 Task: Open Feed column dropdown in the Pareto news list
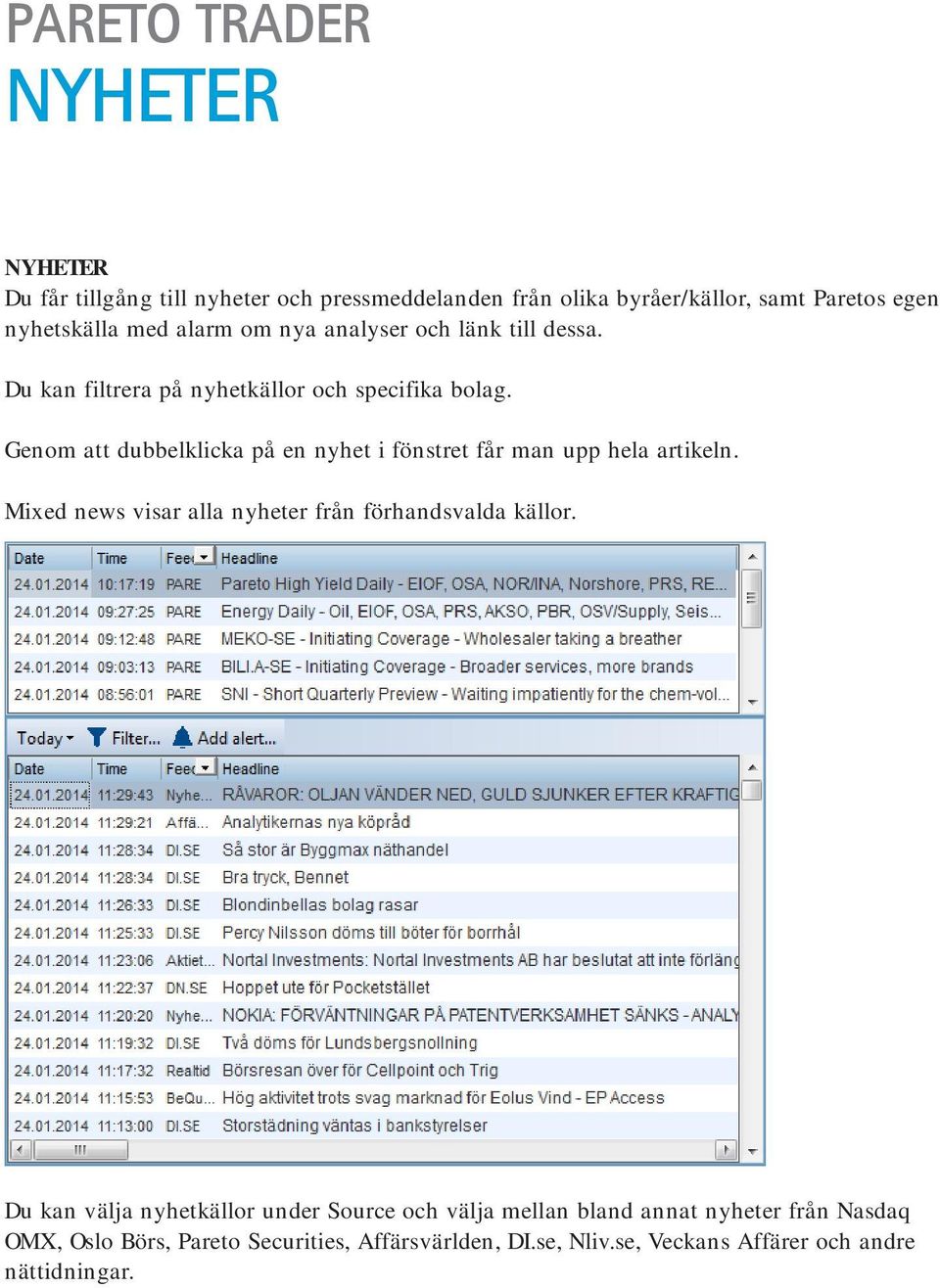point(204,557)
